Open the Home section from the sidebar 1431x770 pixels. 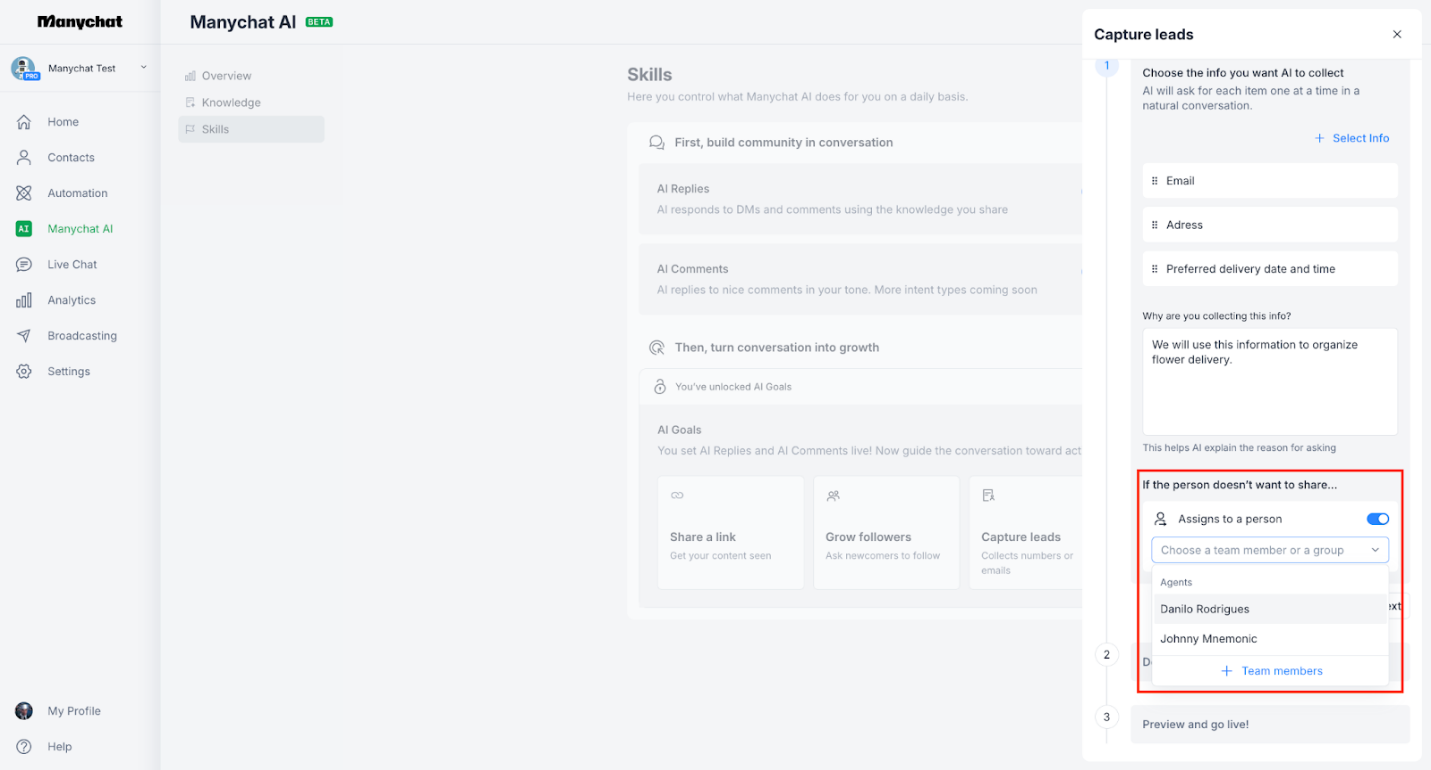(62, 121)
